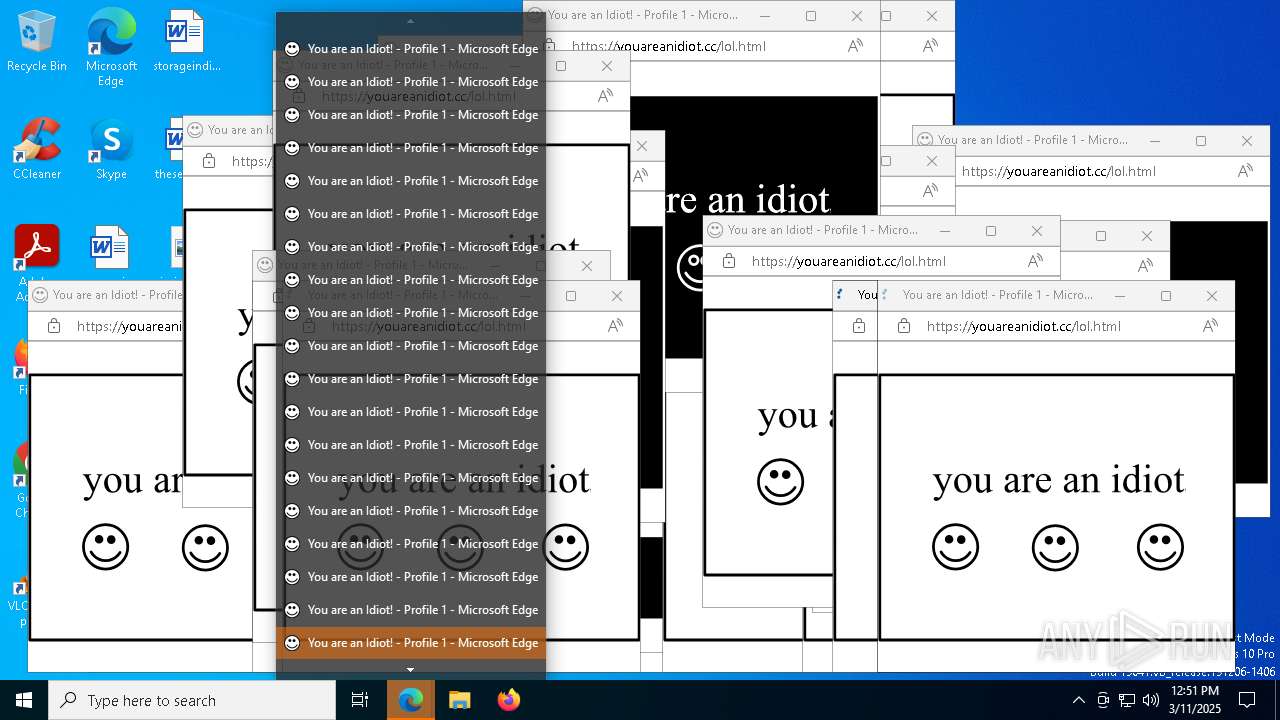Viewport: 1280px width, 720px height.
Task: Open the Recycle Bin desktop icon
Action: [37, 40]
